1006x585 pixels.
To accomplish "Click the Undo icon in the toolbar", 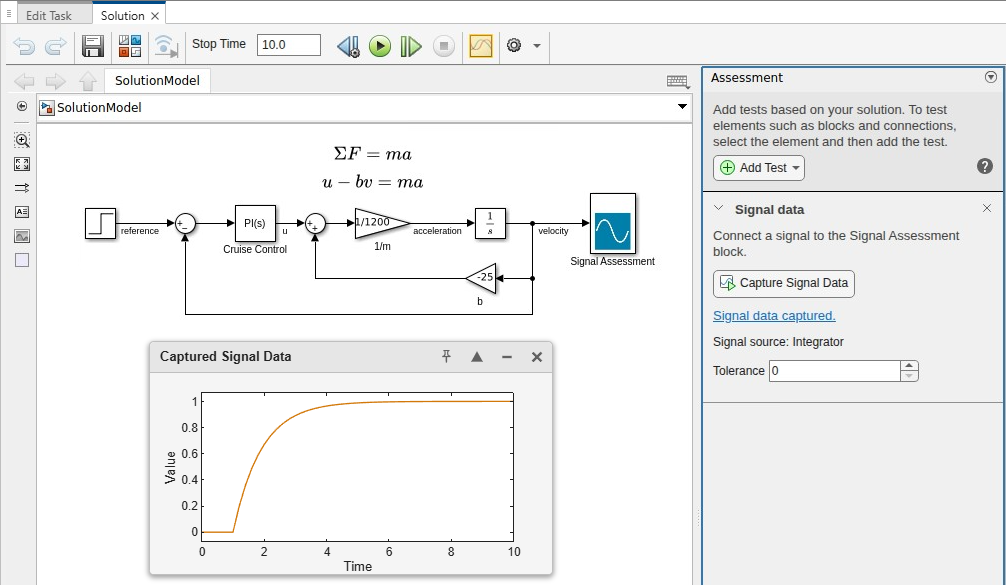I will (26, 46).
